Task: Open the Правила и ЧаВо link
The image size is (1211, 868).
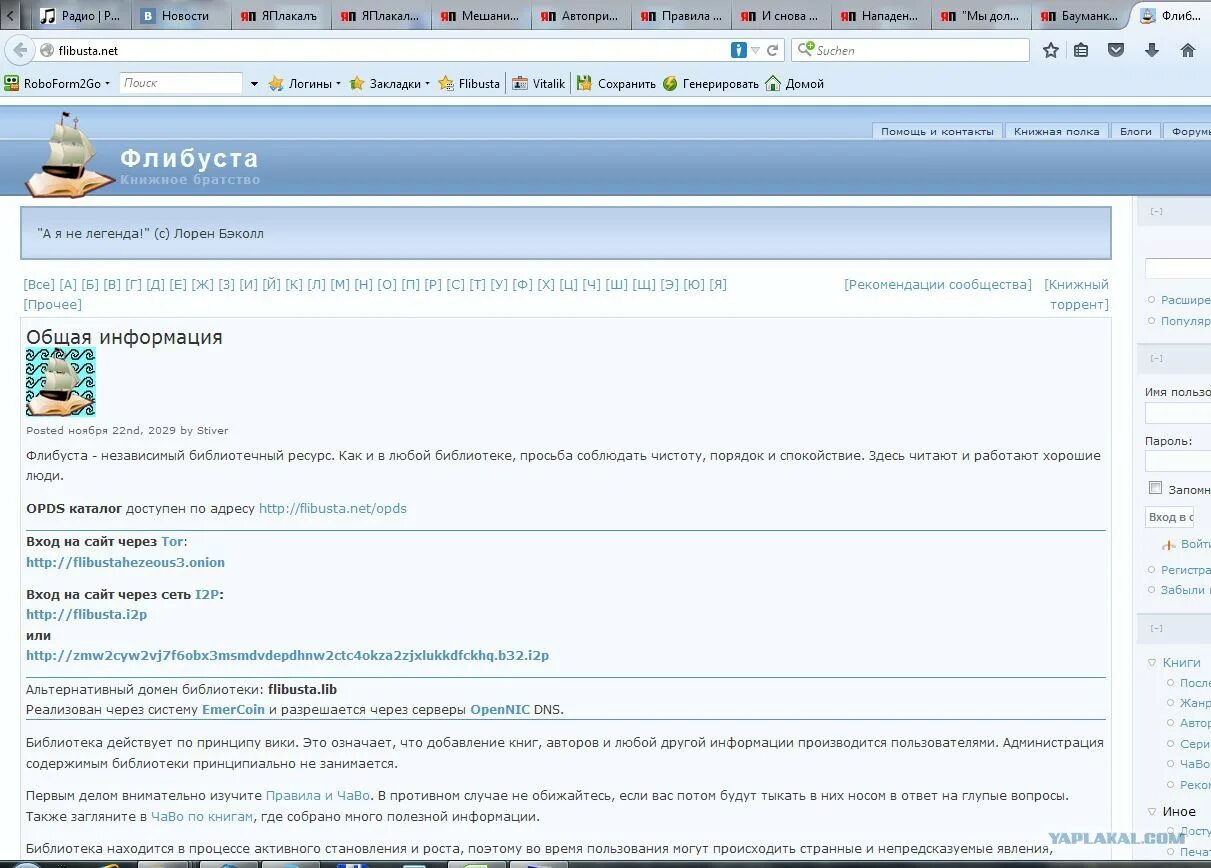Action: click(318, 795)
